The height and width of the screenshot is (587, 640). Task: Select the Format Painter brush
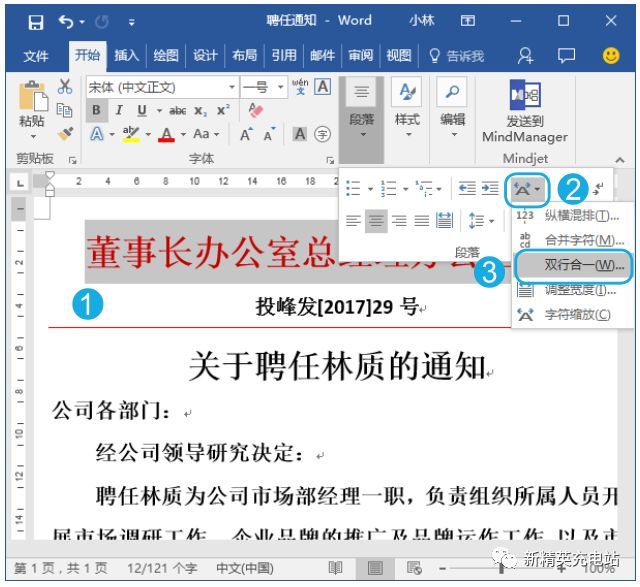coord(64,133)
